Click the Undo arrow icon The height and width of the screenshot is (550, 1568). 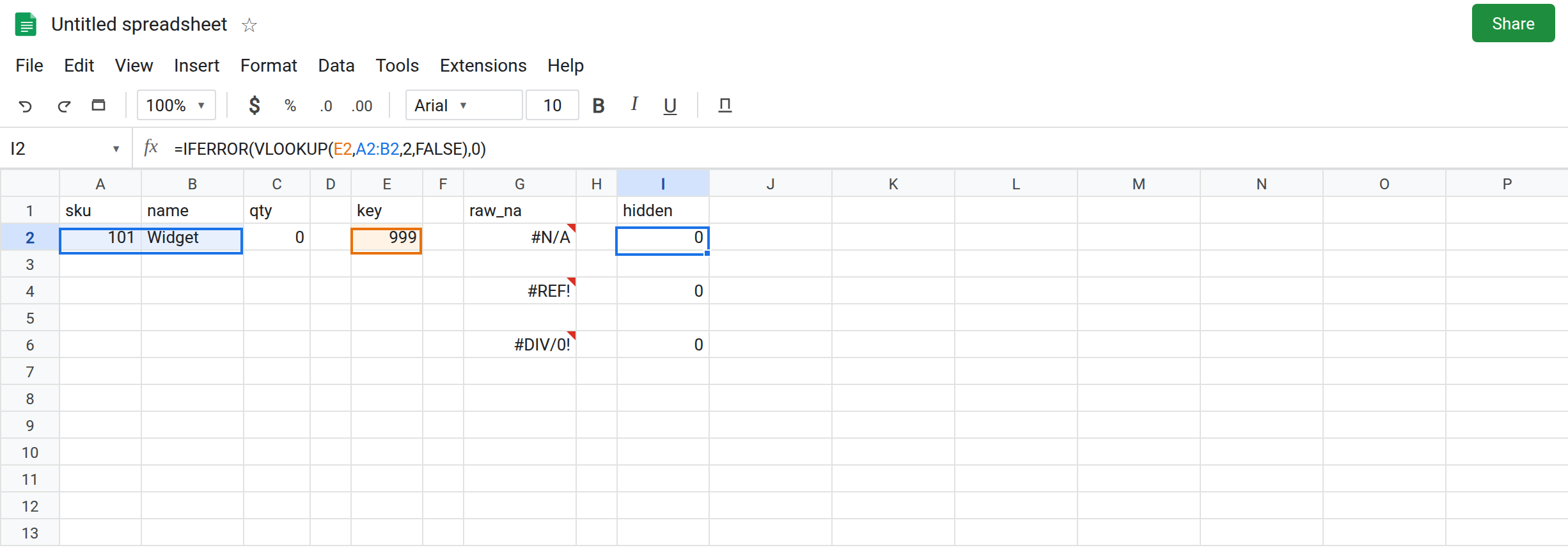click(x=25, y=106)
